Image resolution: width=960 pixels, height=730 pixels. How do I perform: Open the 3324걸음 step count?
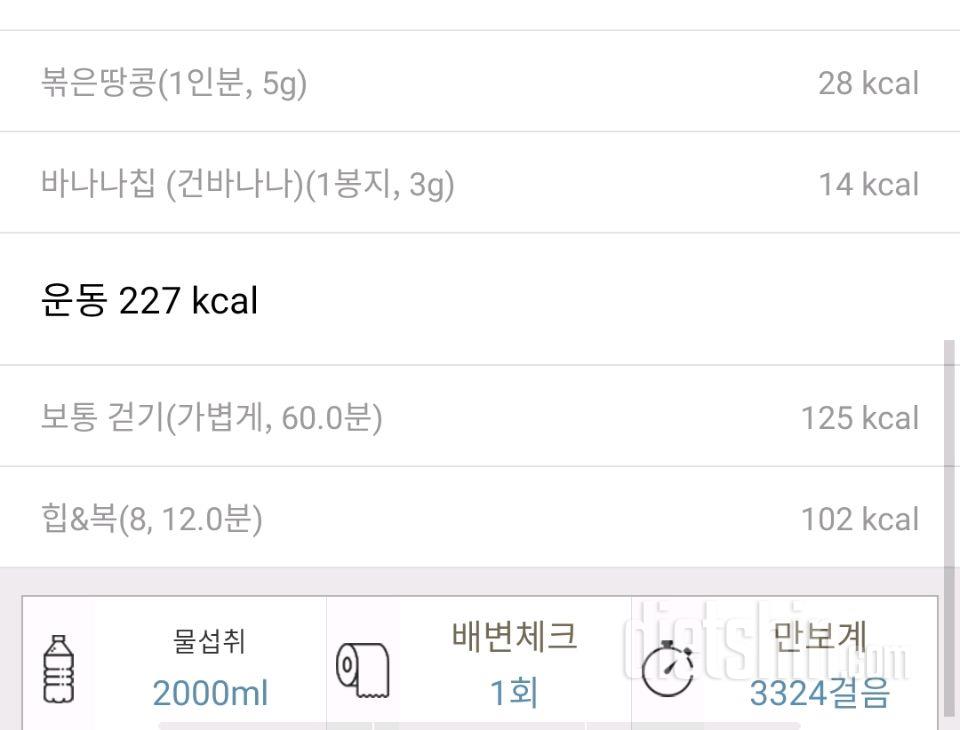[x=819, y=692]
